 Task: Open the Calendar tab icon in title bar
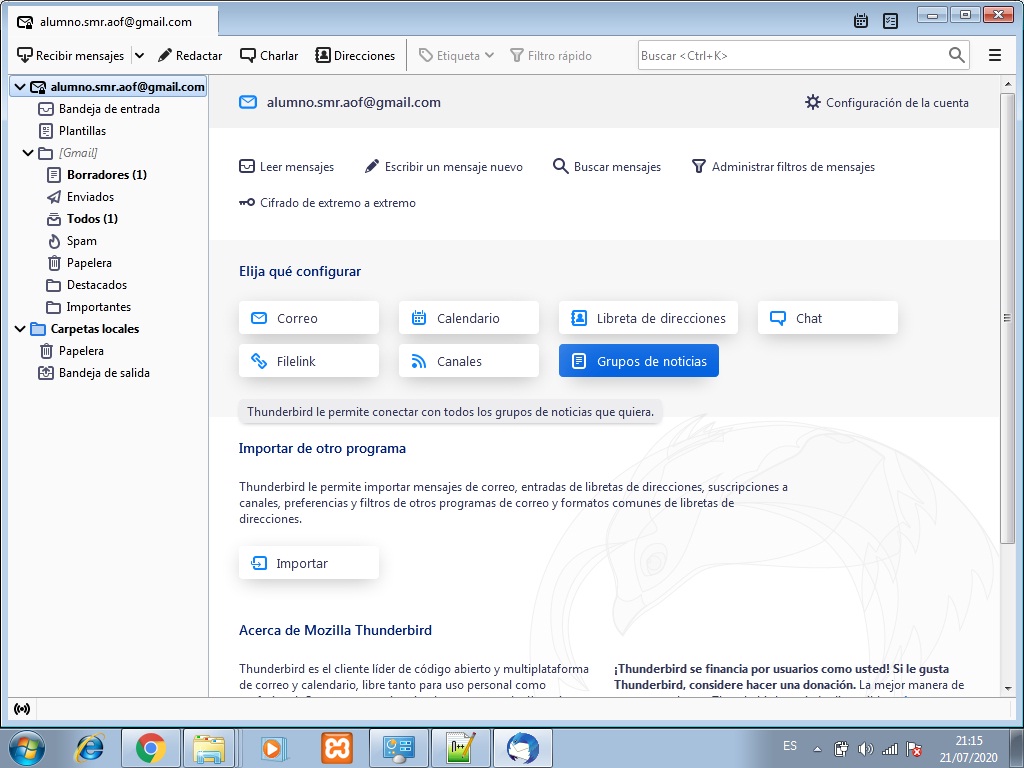click(861, 21)
